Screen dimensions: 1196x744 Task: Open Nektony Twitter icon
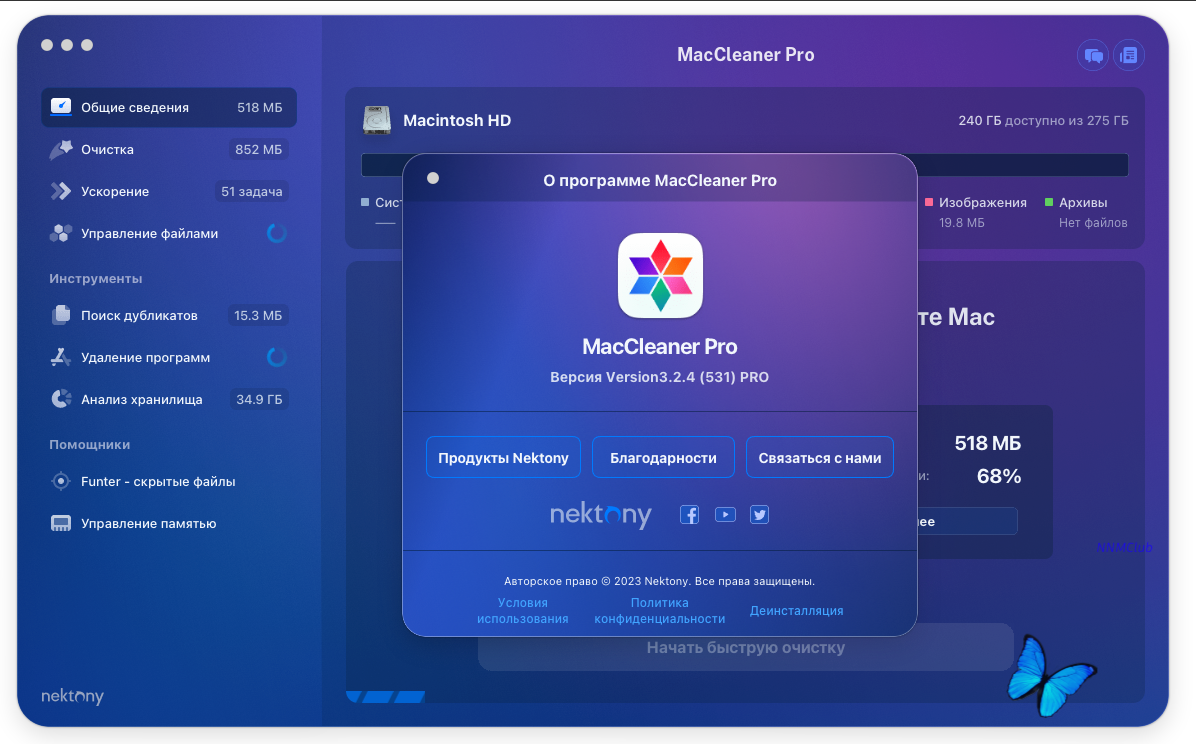(760, 514)
